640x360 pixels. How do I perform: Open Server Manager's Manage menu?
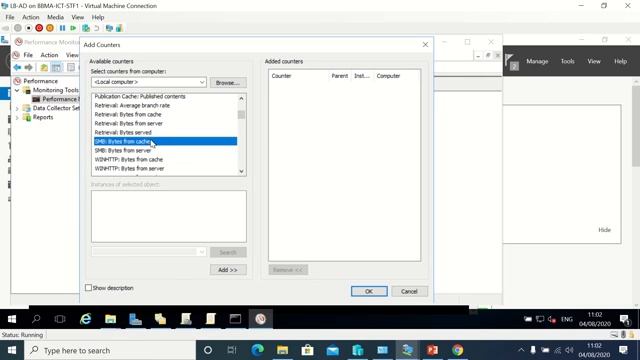pyautogui.click(x=537, y=61)
